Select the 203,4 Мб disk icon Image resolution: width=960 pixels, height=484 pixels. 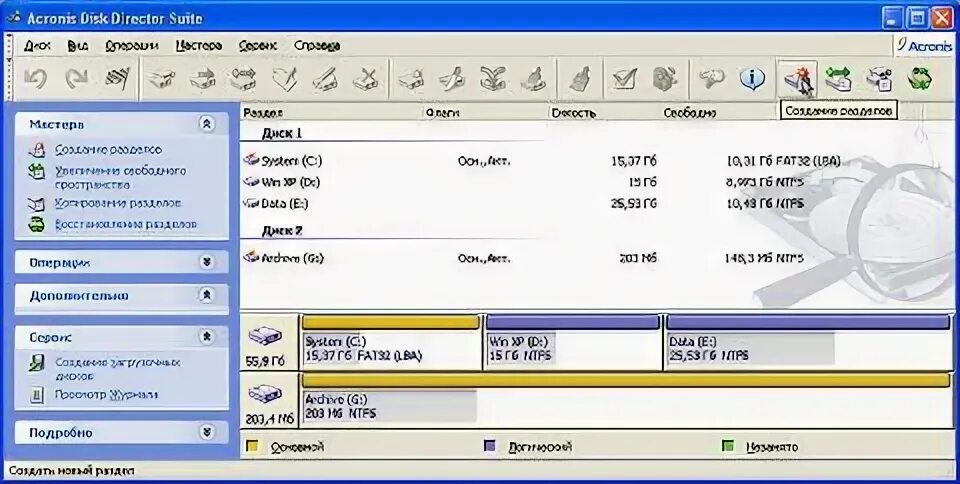[265, 393]
